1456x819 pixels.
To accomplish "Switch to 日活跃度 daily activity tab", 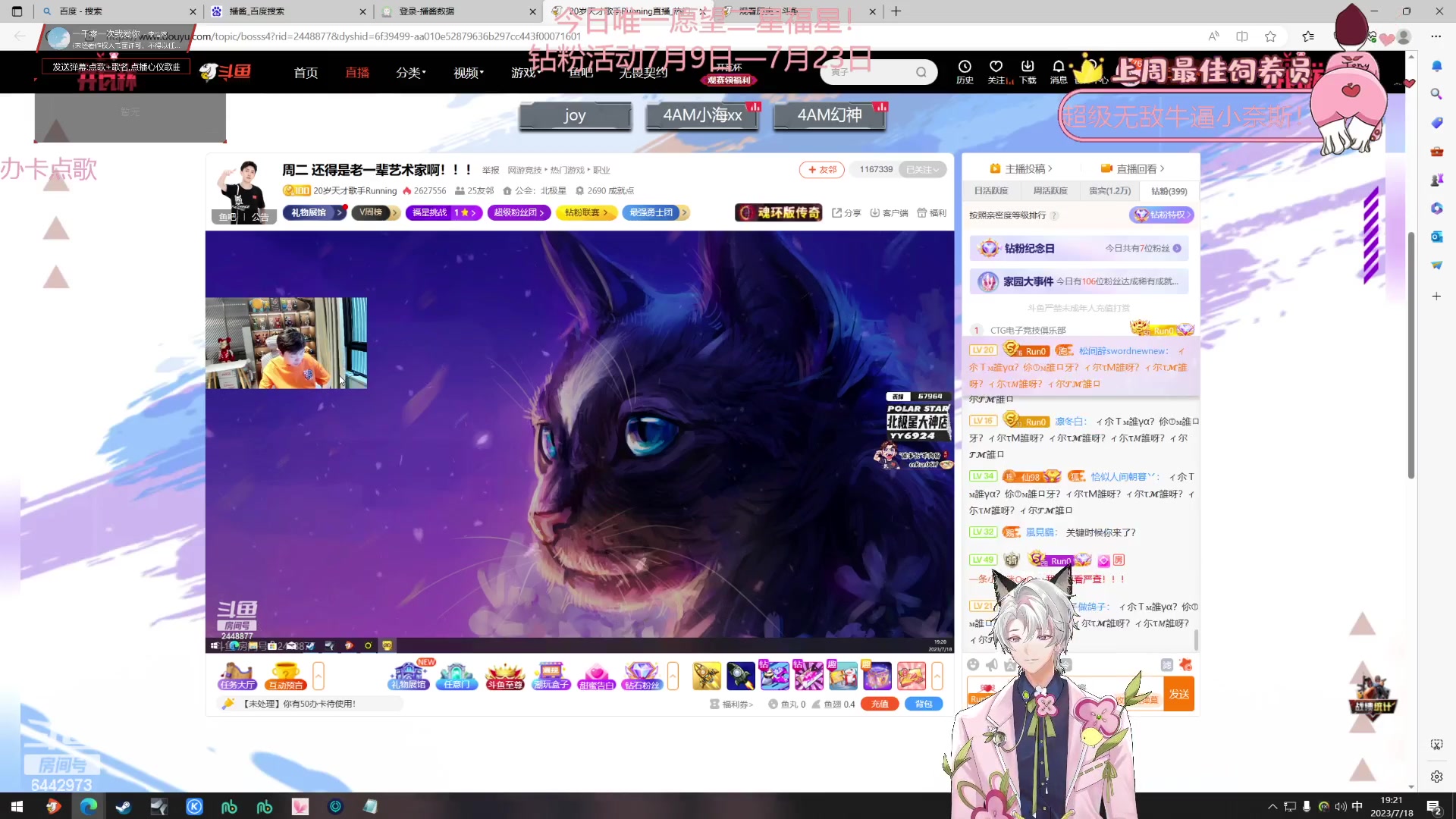I will pos(991,191).
